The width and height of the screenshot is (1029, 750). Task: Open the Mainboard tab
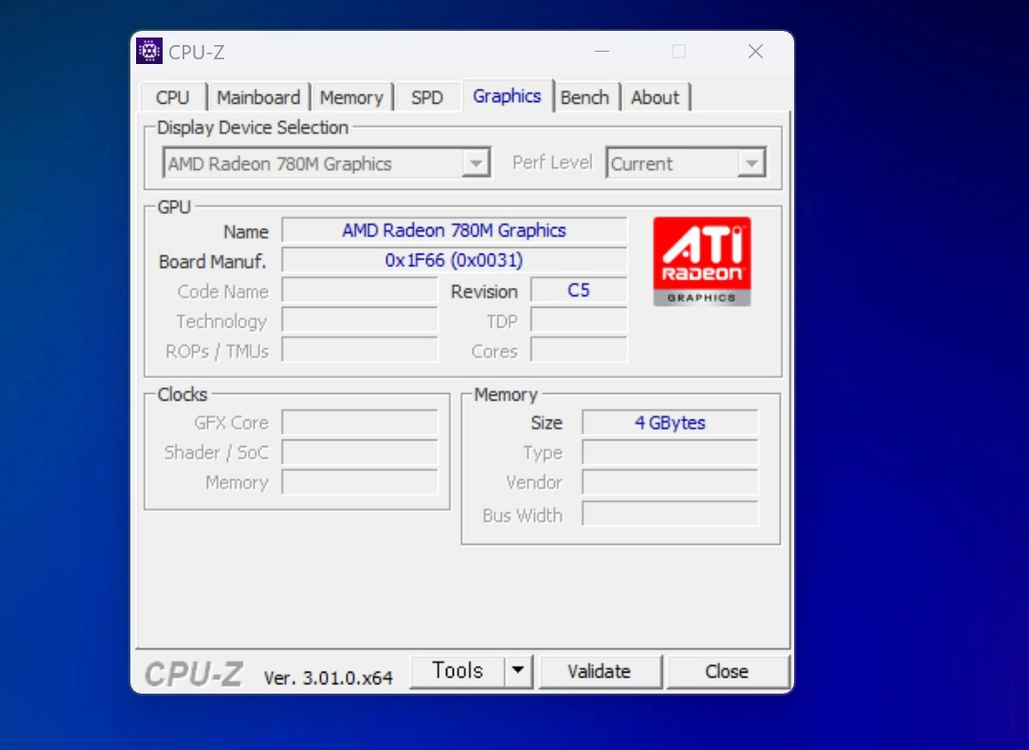tap(259, 97)
